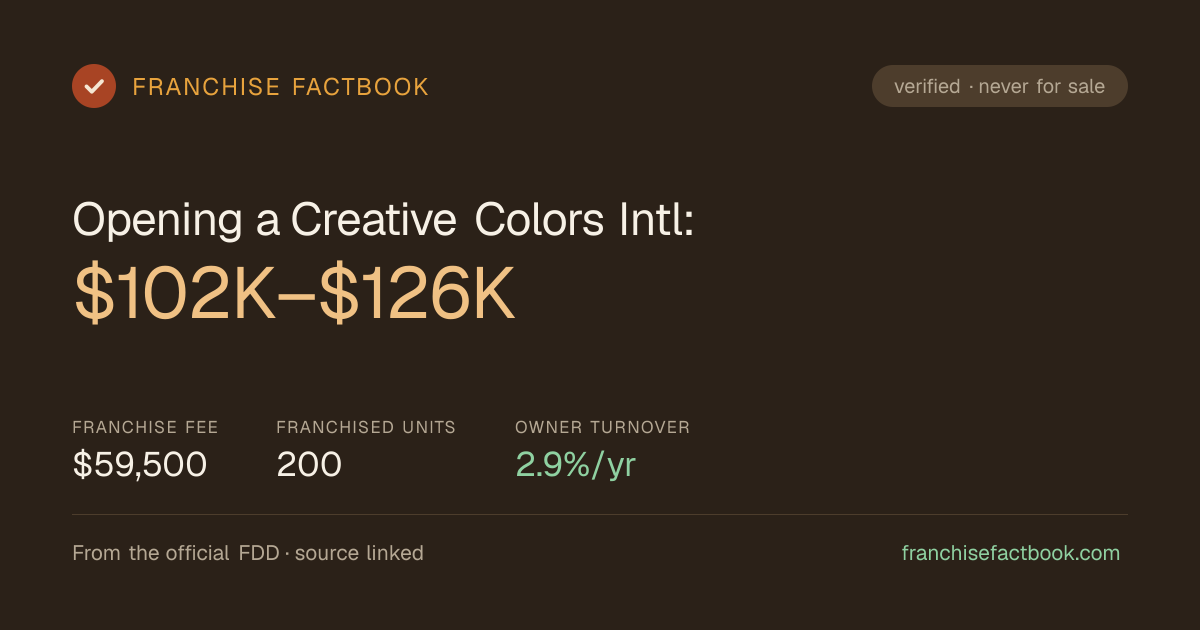Viewport: 1200px width, 630px height.
Task: Click the From the official FDD text
Action: (177, 553)
